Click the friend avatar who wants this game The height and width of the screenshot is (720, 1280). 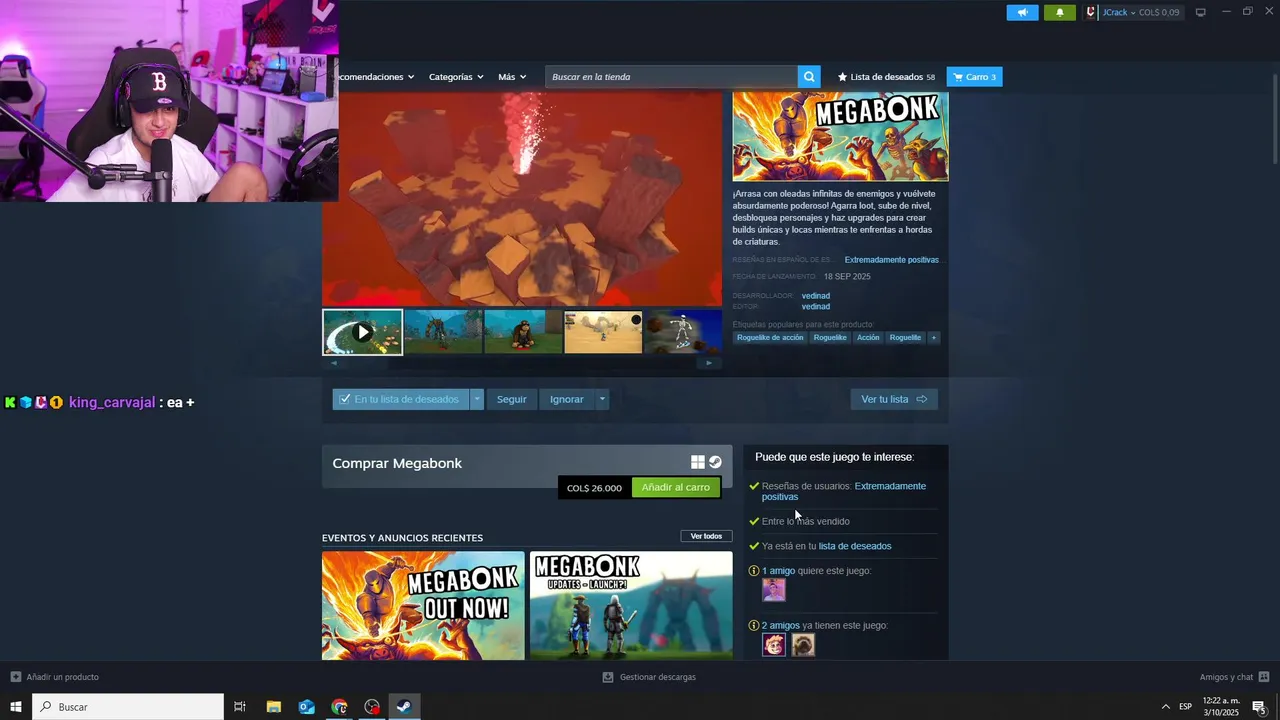774,590
